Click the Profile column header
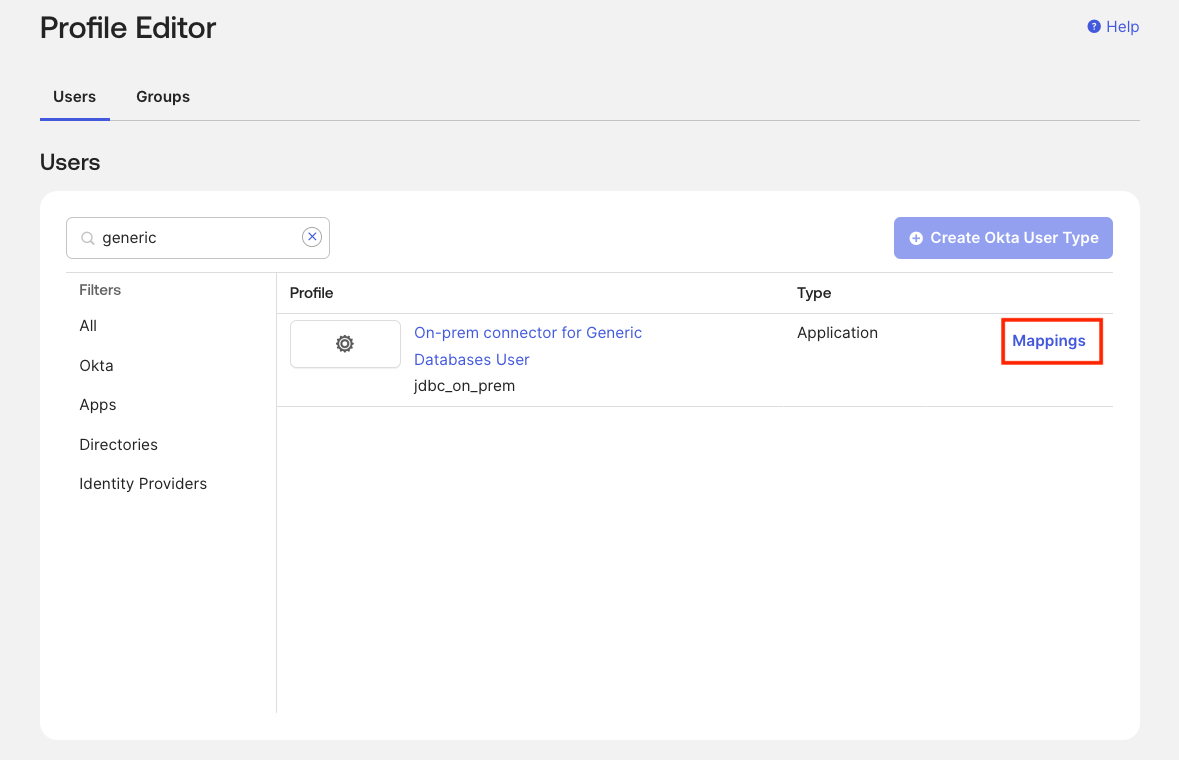1179x760 pixels. point(311,293)
